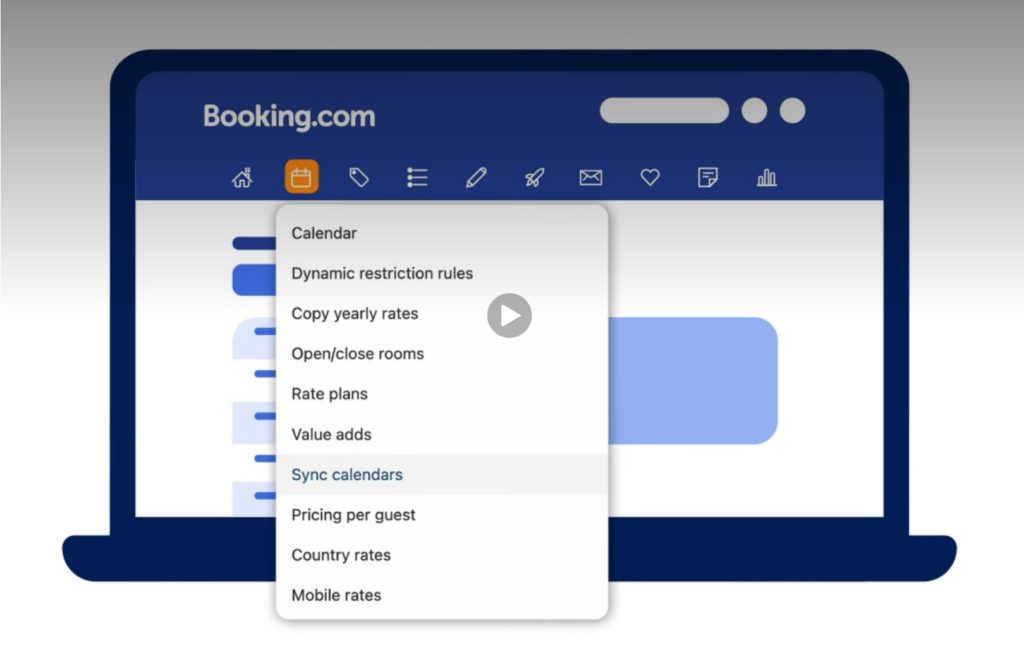Play the video with center button

pyautogui.click(x=509, y=315)
